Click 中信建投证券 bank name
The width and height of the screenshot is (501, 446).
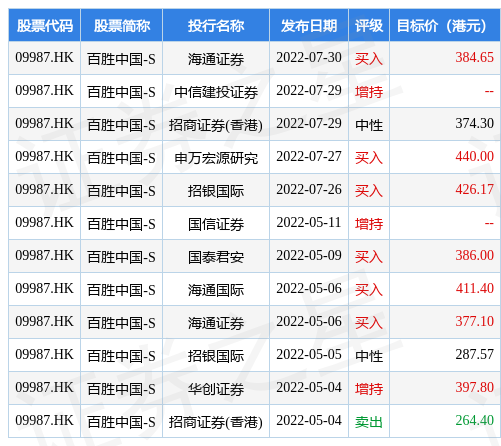pos(216,92)
